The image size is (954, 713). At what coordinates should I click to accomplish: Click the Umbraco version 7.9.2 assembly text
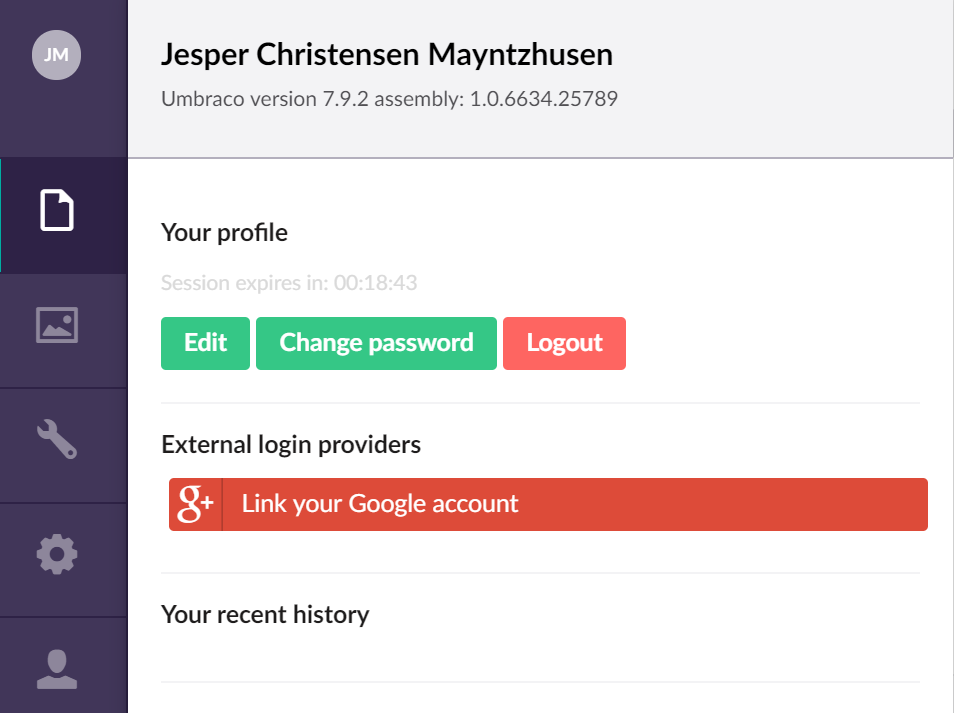[389, 99]
